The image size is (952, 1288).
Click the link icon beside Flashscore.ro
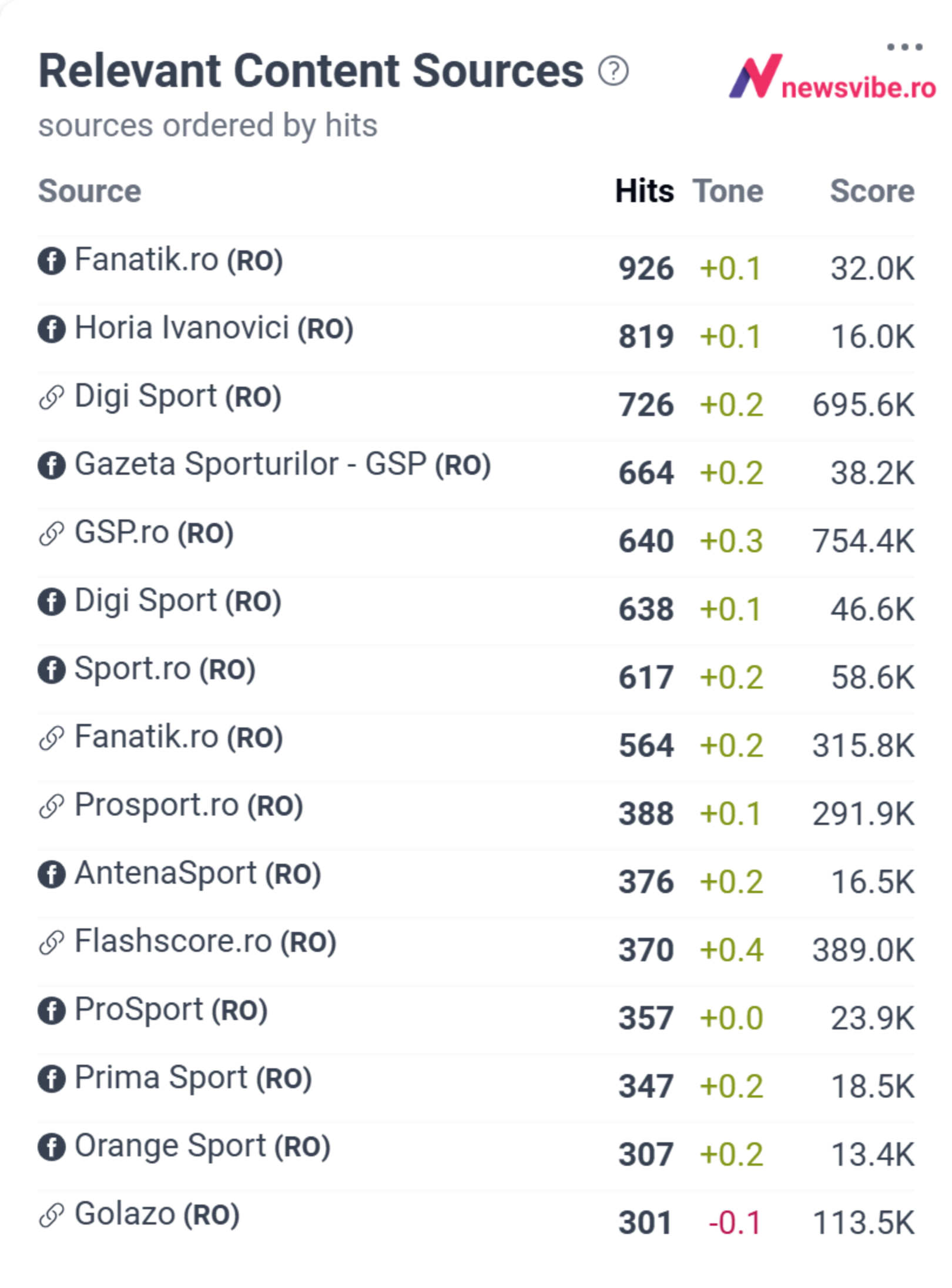(52, 942)
